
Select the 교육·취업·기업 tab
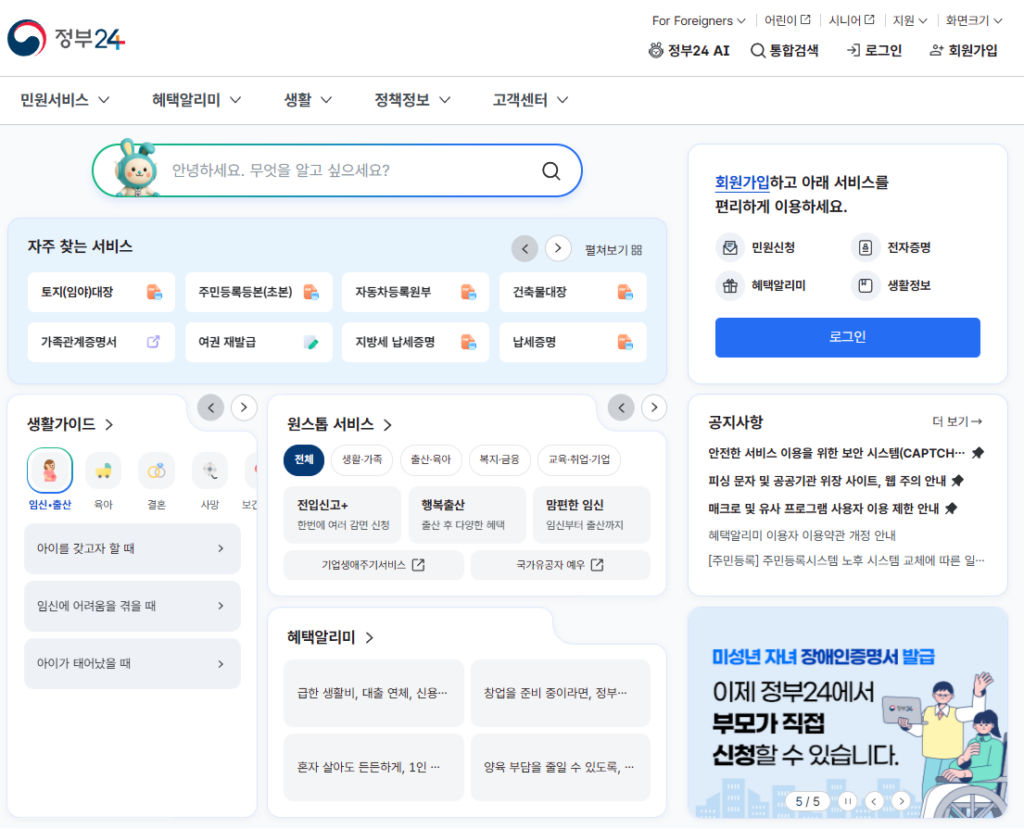(x=579, y=459)
